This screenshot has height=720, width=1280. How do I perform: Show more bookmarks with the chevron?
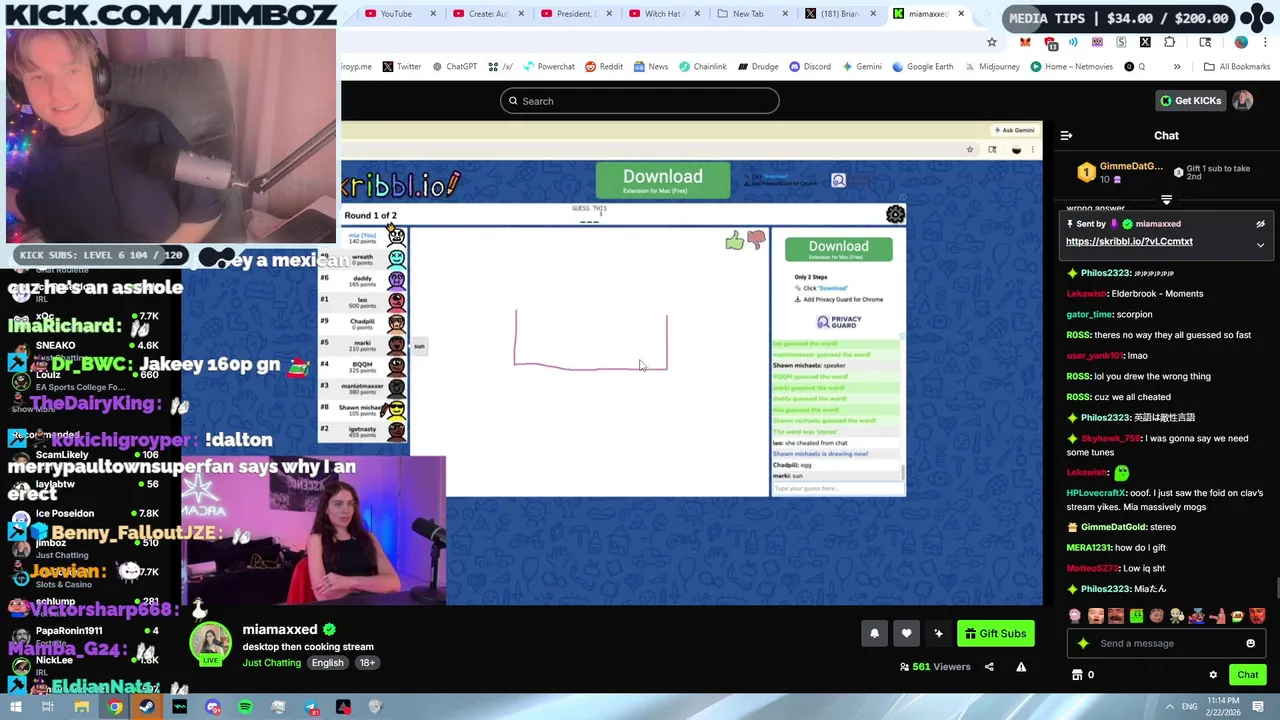(1177, 67)
